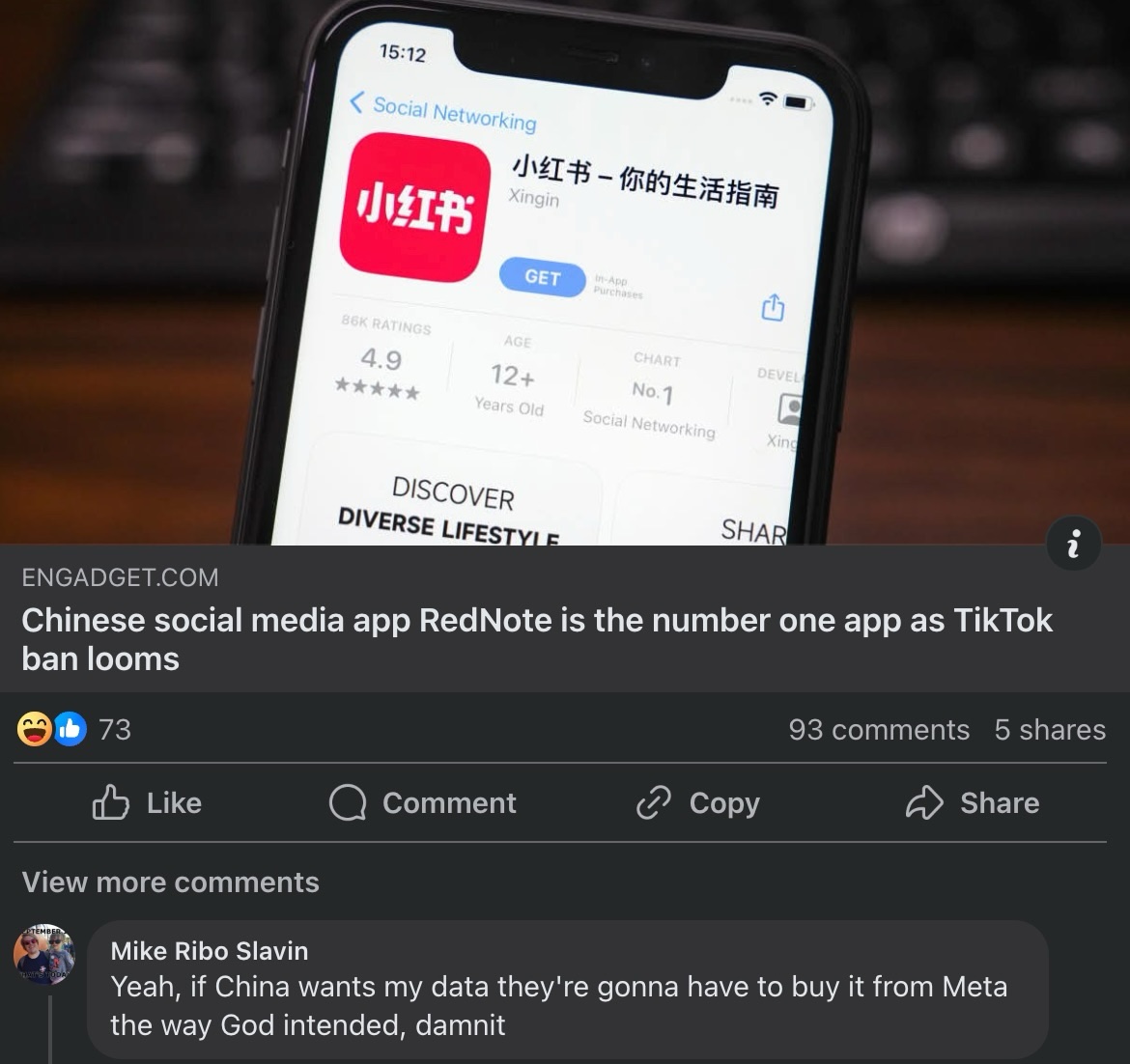Open the info icon on article image
1130x1064 pixels.
(x=1073, y=544)
